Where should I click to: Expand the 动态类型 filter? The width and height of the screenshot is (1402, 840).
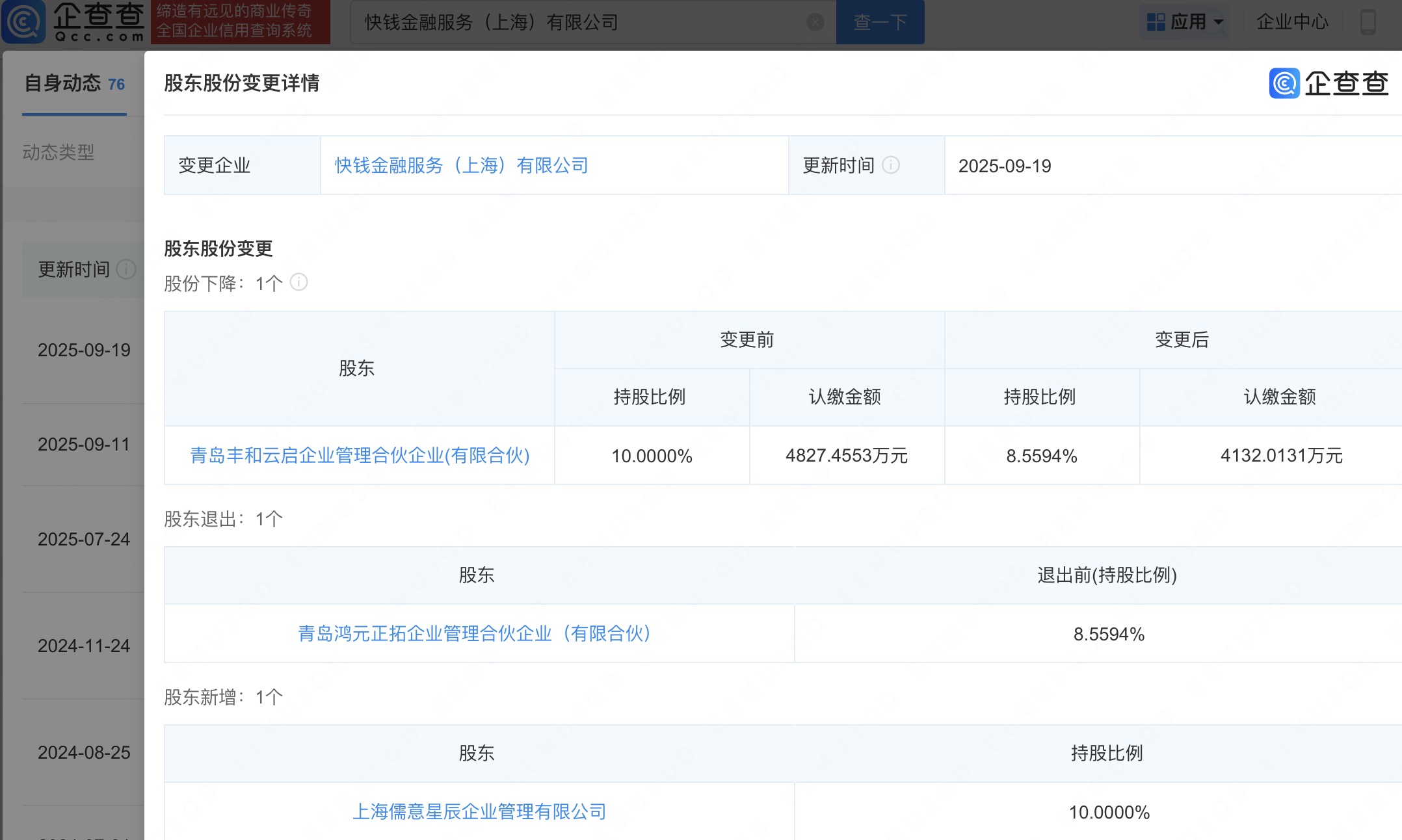[x=59, y=152]
